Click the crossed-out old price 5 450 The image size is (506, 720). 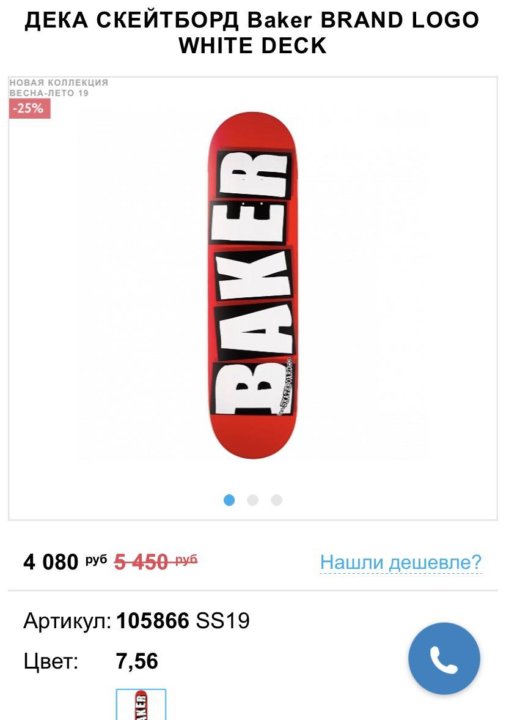click(x=156, y=562)
